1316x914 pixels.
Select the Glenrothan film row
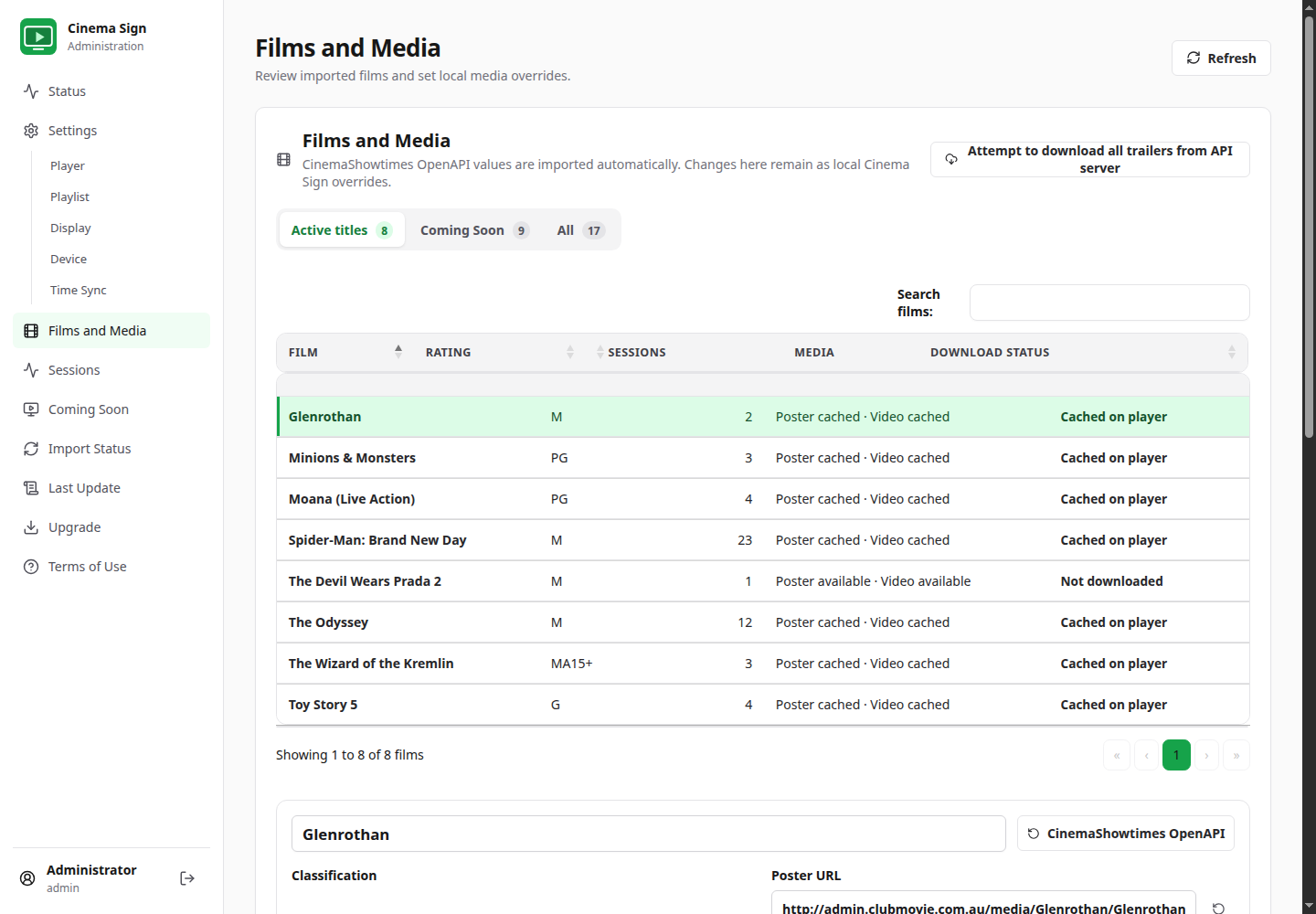763,417
